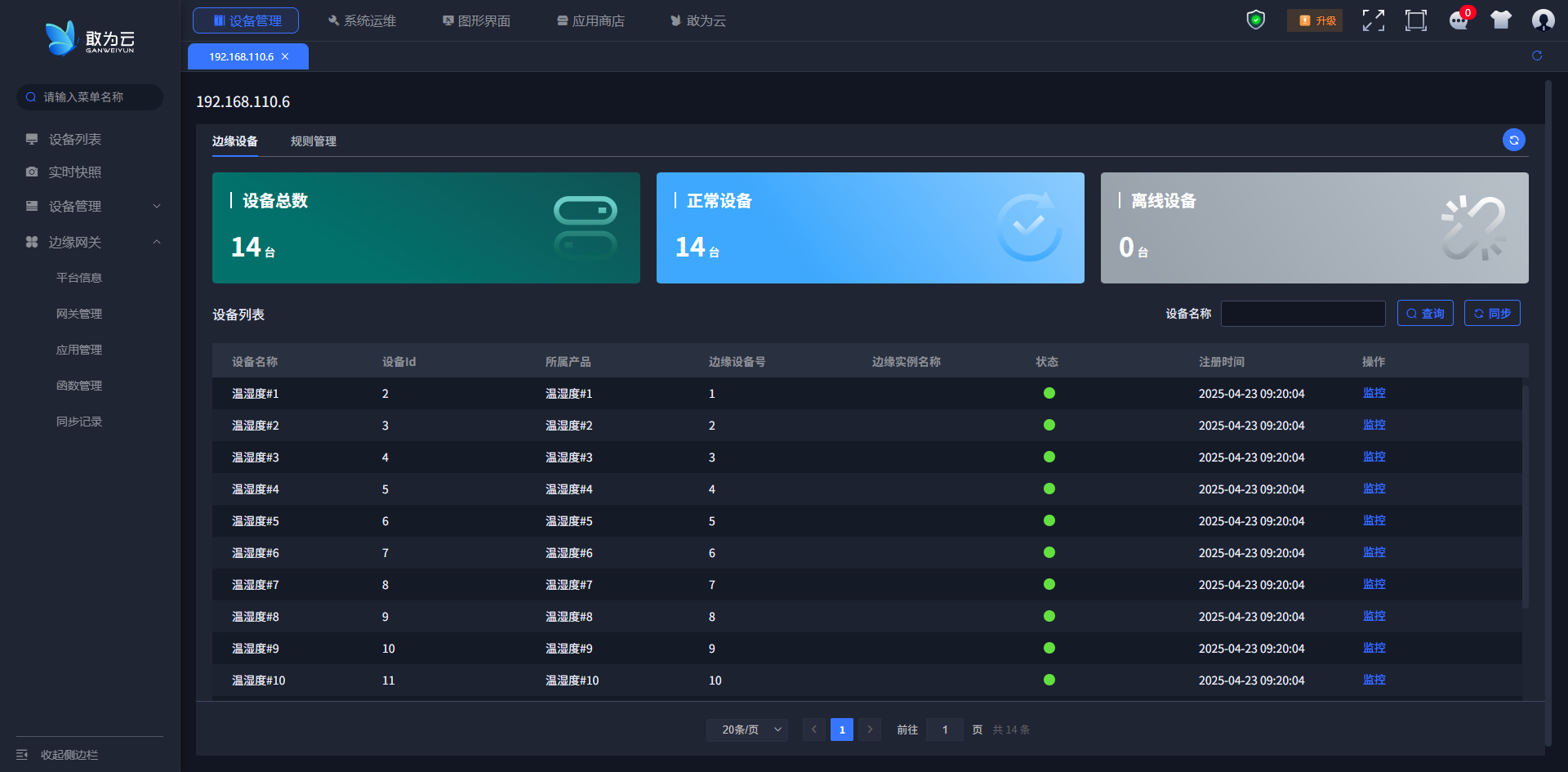Open the 20条/页 page size dropdown
The image size is (1568, 772).
pos(747,730)
